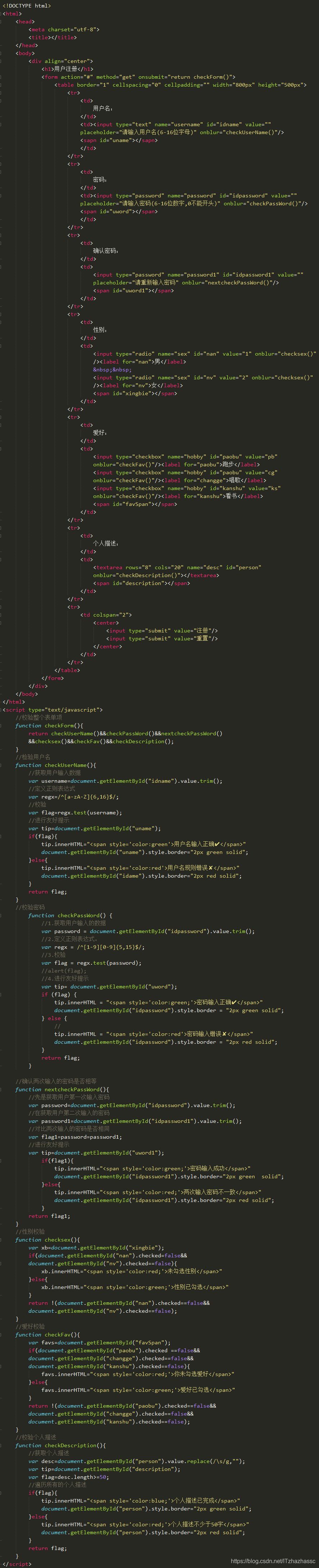
Task: Click the <table border="1"> opening tag line
Action: (181, 85)
